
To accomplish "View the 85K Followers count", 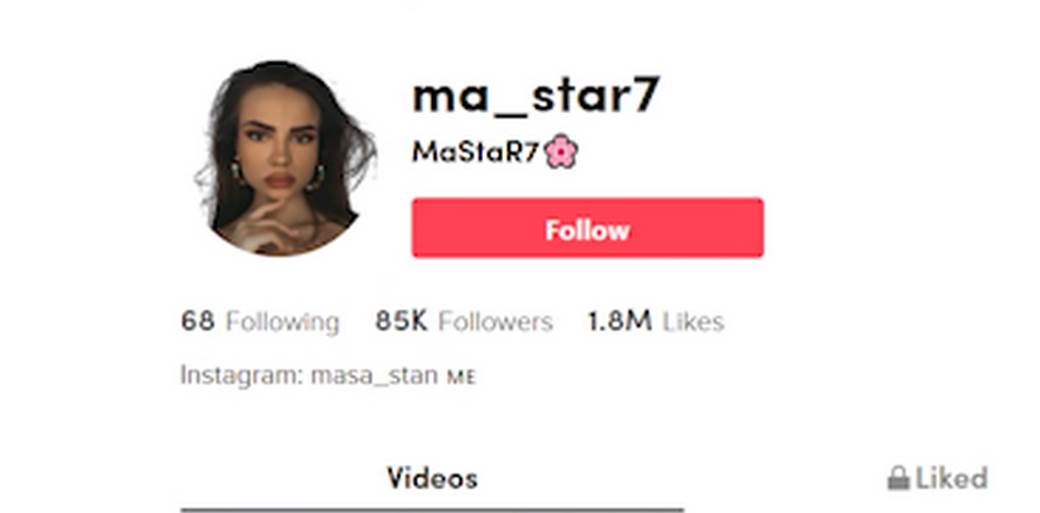I will [x=401, y=321].
